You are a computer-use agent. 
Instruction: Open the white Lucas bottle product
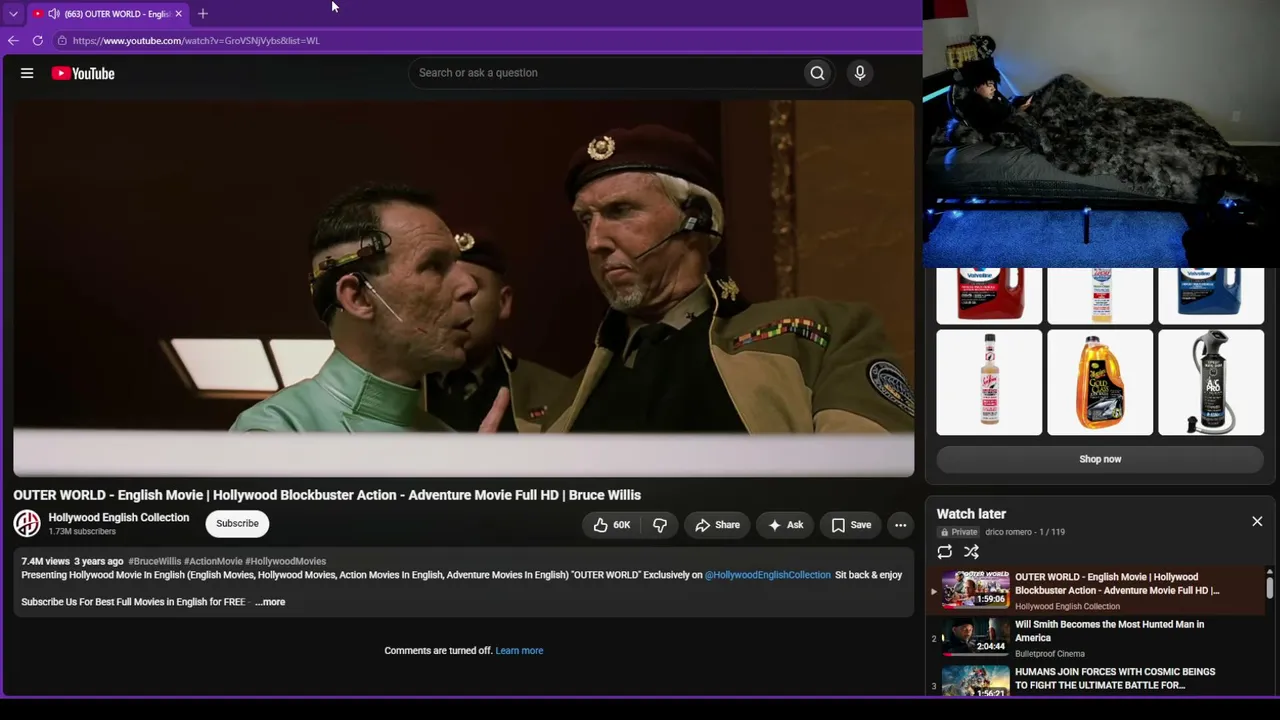tap(1100, 296)
